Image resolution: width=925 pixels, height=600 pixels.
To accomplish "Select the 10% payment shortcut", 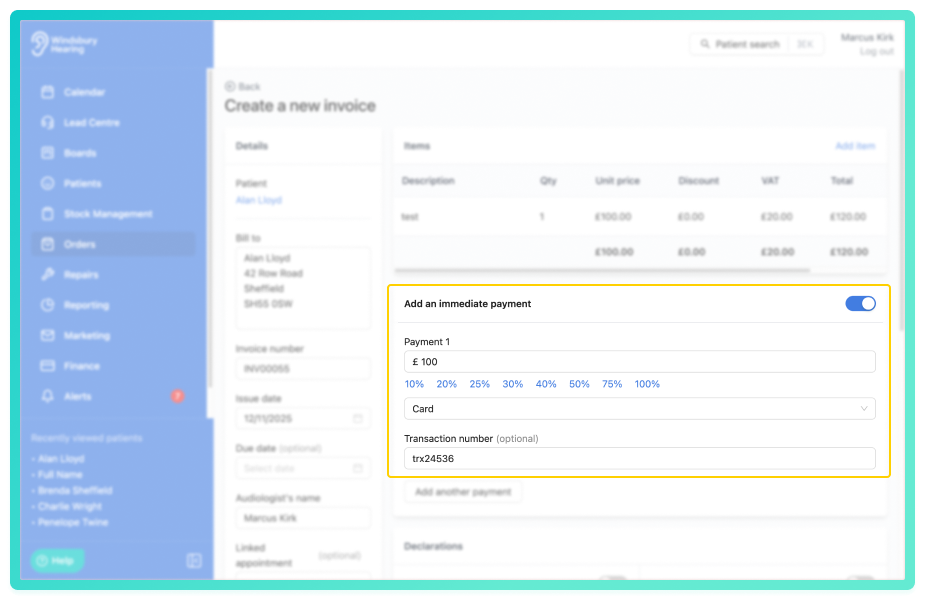I will click(x=414, y=384).
